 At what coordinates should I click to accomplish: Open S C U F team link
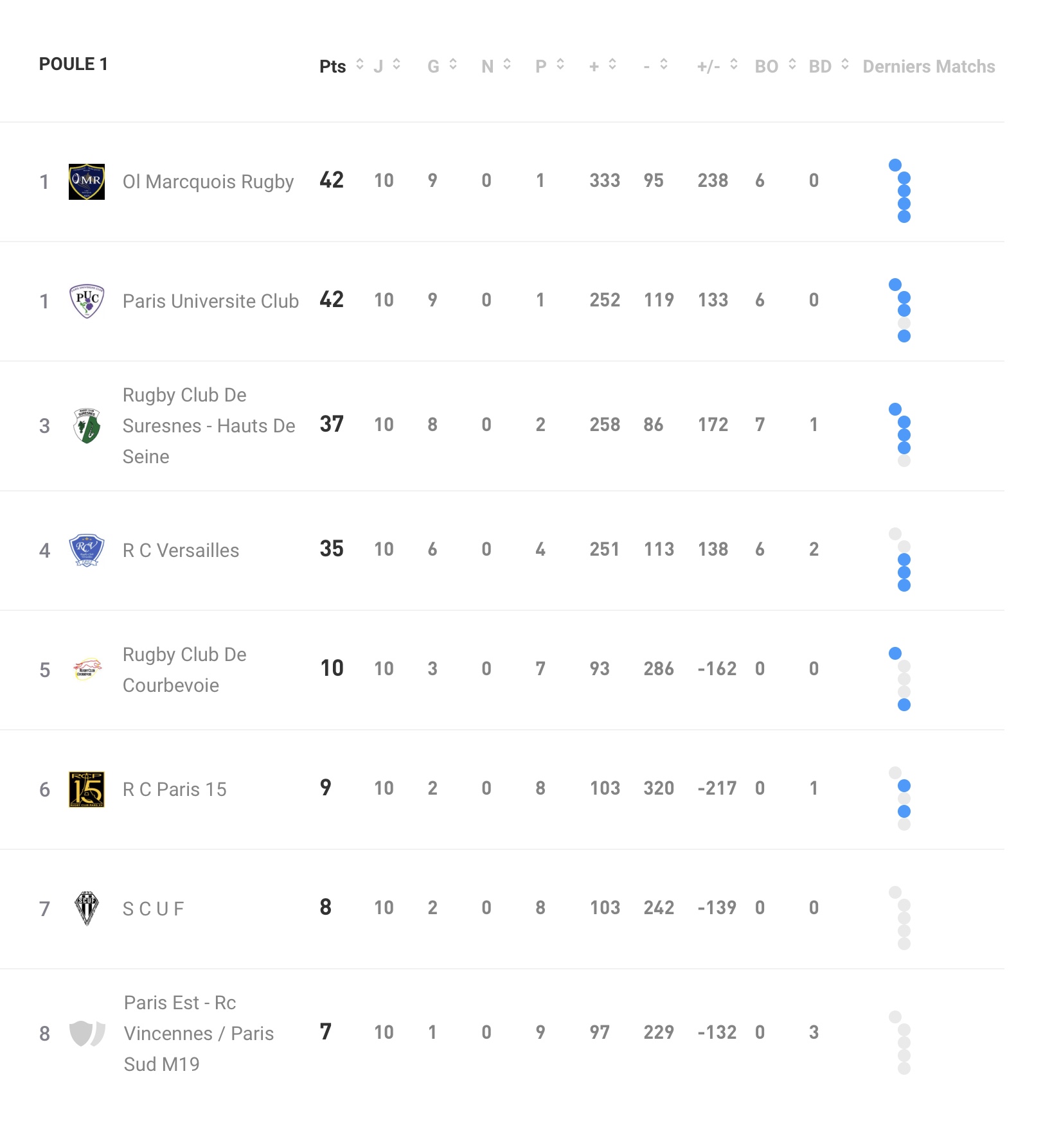pyautogui.click(x=153, y=909)
